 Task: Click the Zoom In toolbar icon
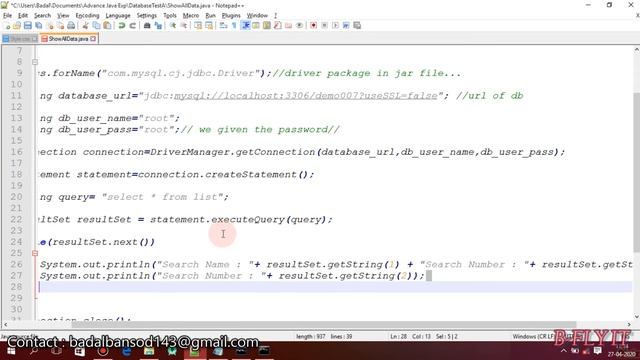[173, 26]
